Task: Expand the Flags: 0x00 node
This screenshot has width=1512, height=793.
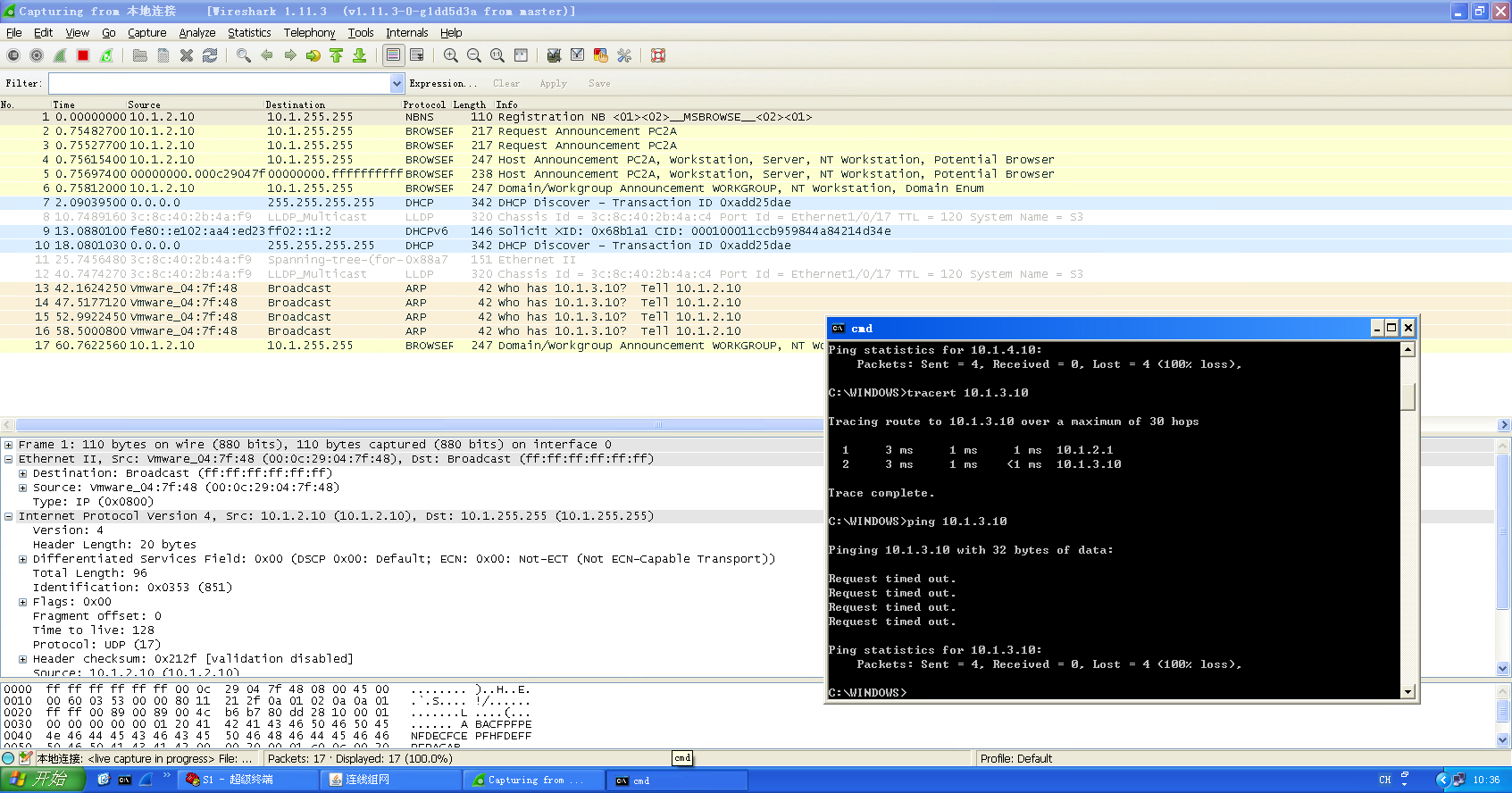Action: point(23,602)
